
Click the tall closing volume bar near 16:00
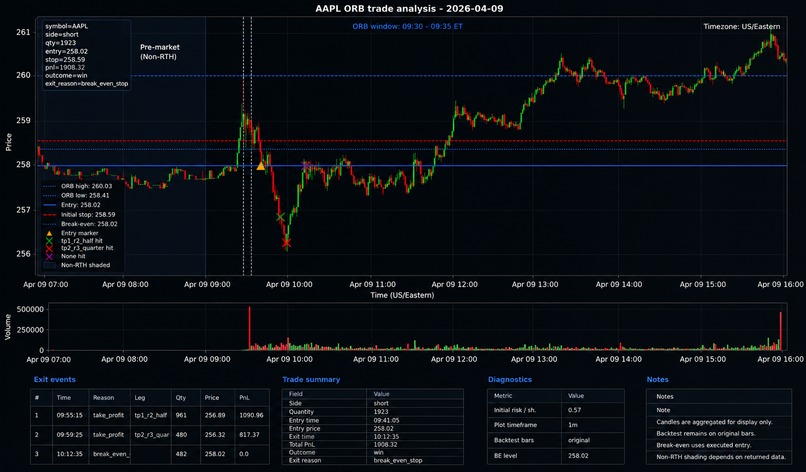(x=780, y=331)
